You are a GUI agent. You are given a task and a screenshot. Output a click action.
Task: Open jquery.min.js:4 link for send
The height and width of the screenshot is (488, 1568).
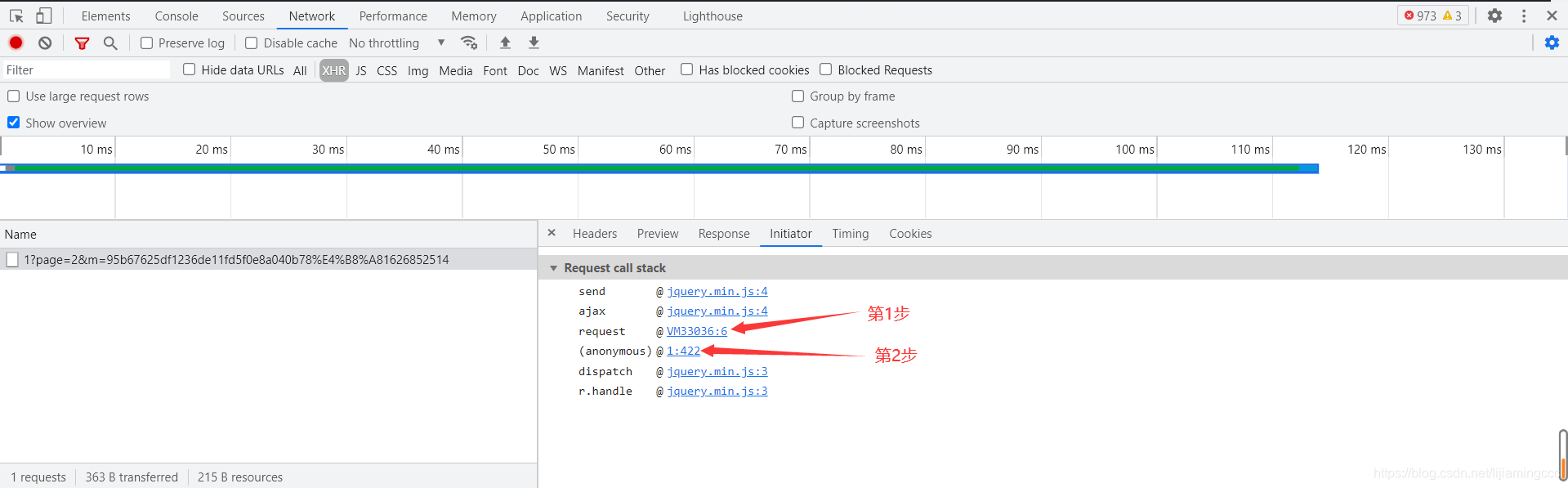pos(717,291)
